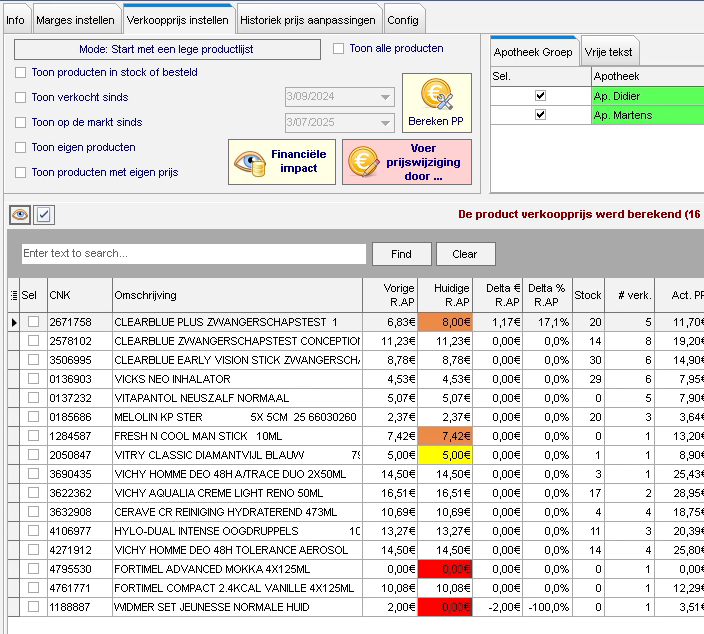Image resolution: width=704 pixels, height=634 pixels.
Task: Uncheck the Ap. Didier pharmacy checkbox
Action: 540,96
